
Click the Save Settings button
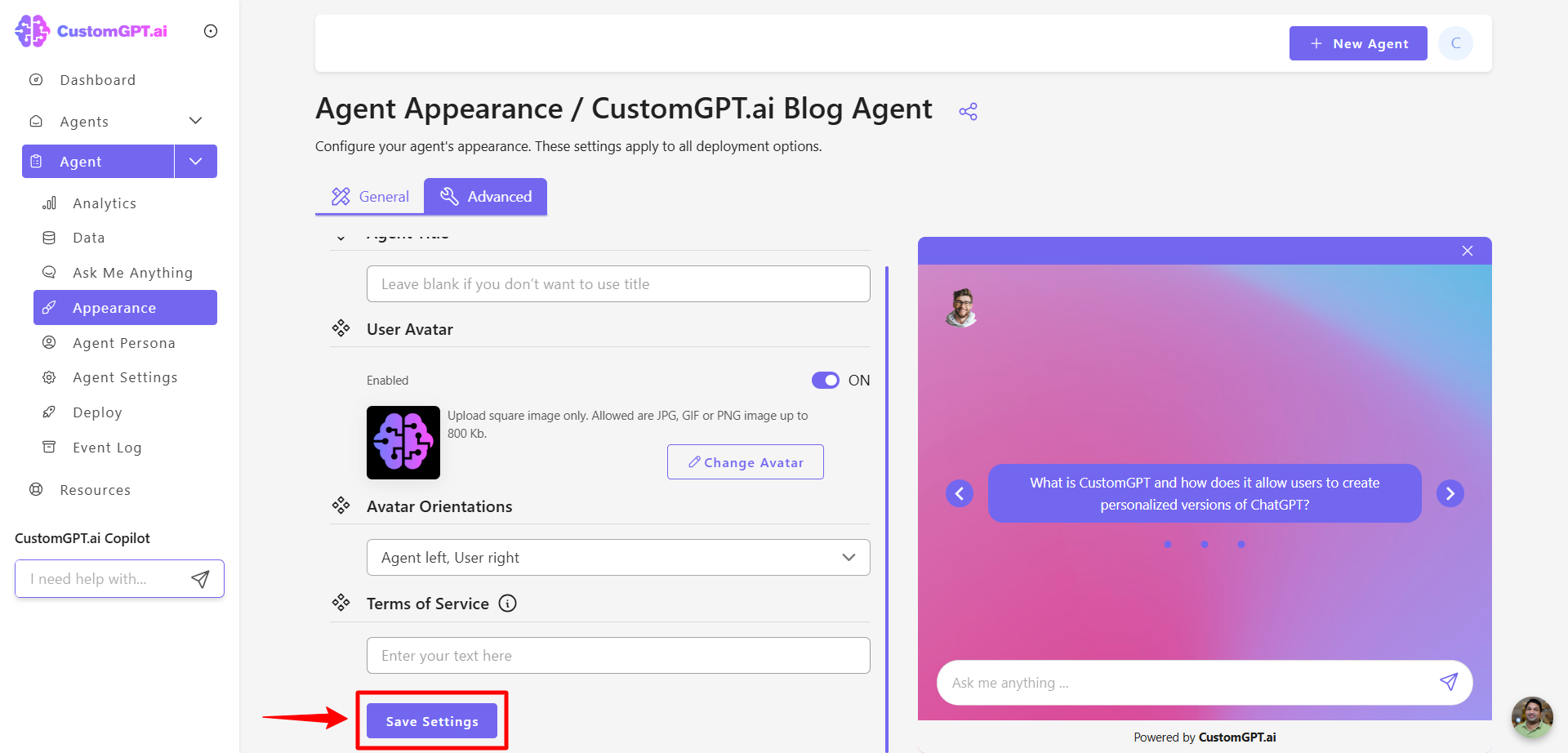[x=432, y=720]
